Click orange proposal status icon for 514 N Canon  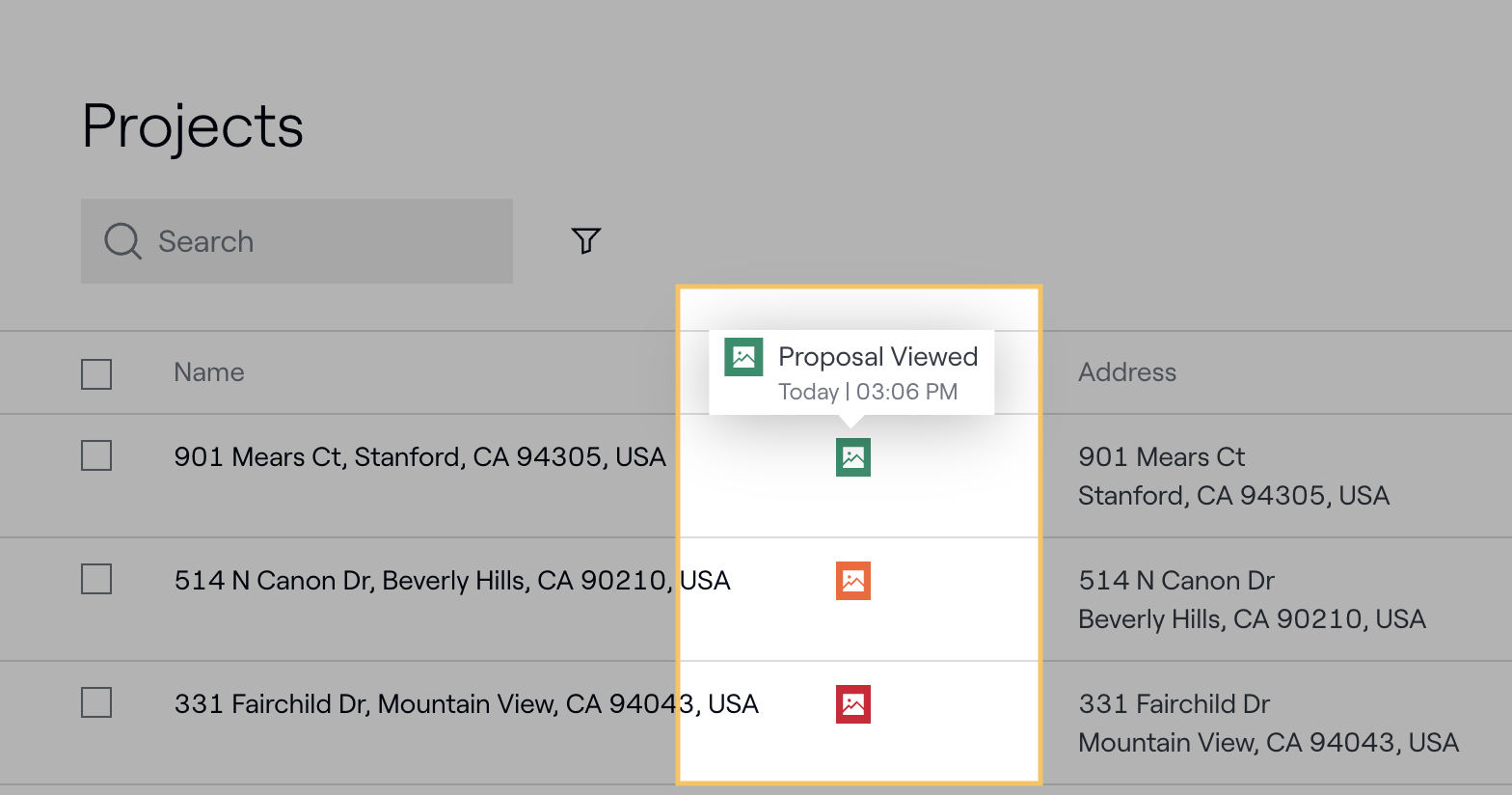(x=852, y=581)
